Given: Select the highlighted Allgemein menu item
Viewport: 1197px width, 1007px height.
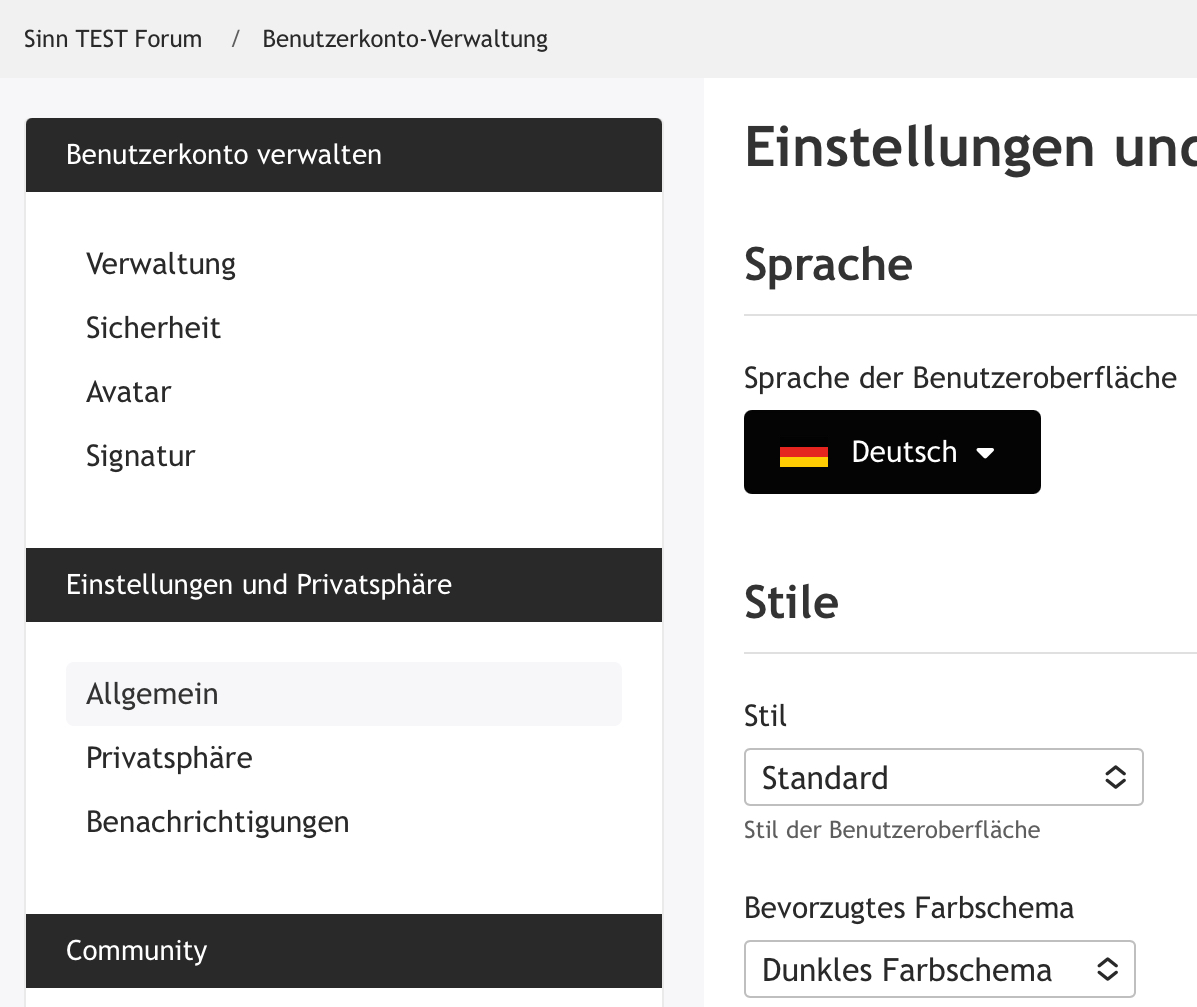Looking at the screenshot, I should tap(152, 694).
